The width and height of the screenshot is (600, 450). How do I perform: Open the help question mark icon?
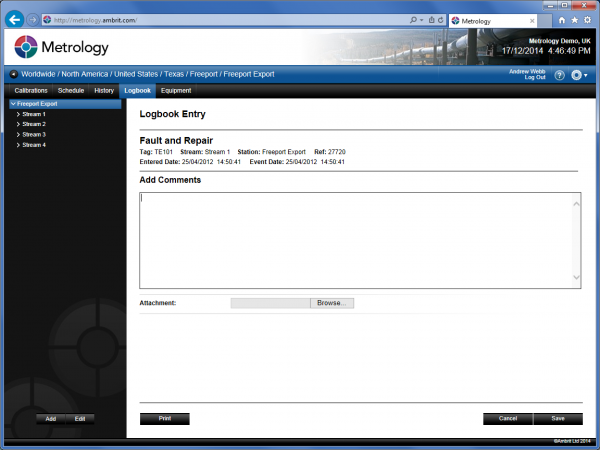pos(559,75)
